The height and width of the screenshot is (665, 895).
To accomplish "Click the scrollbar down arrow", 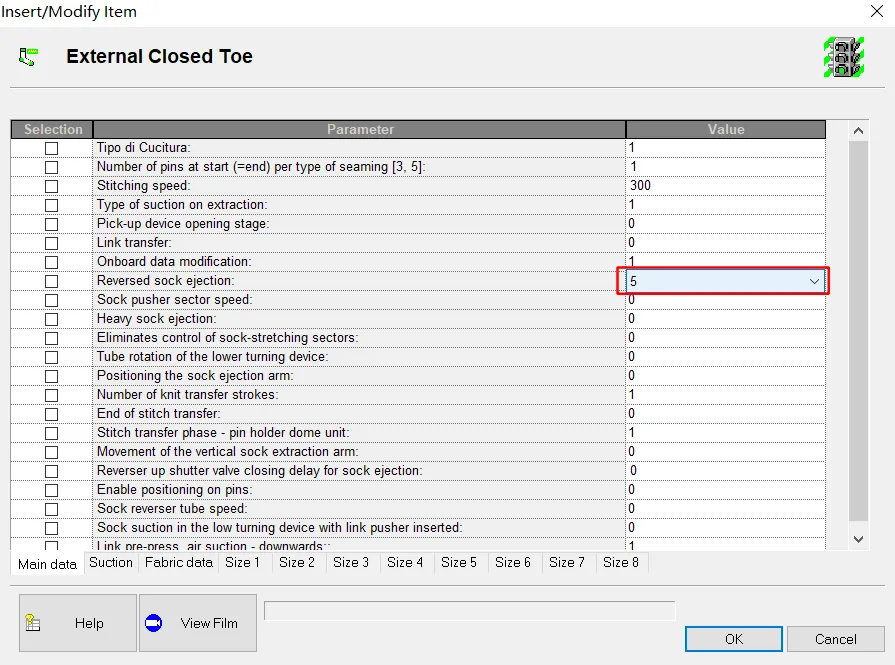I will click(858, 539).
